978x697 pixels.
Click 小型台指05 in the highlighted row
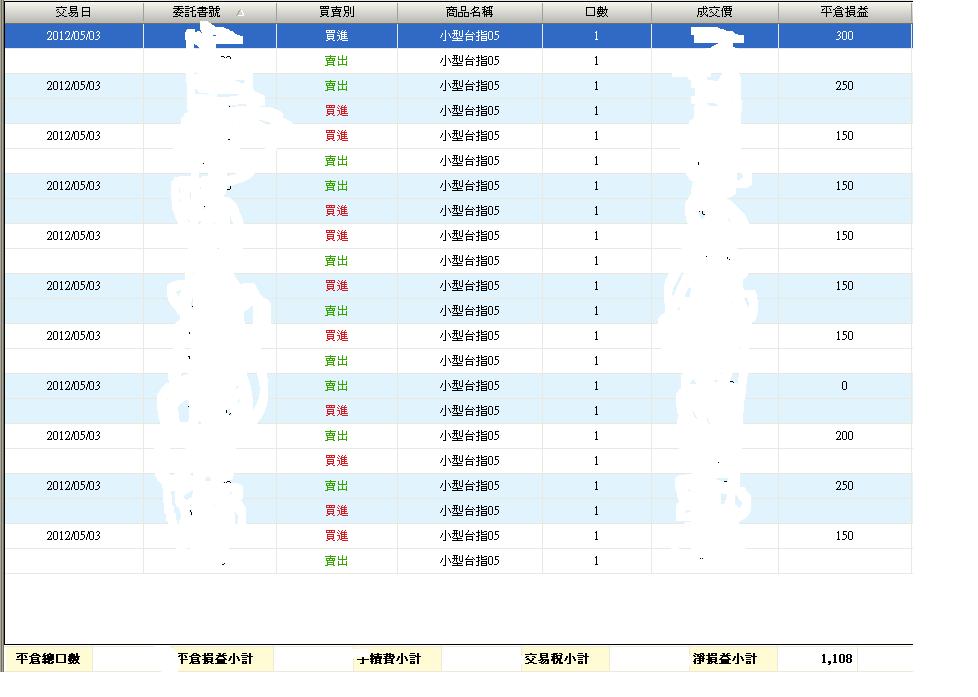tap(470, 36)
